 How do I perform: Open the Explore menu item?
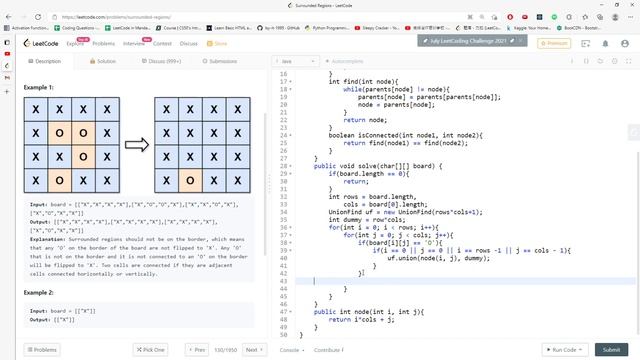(75, 43)
